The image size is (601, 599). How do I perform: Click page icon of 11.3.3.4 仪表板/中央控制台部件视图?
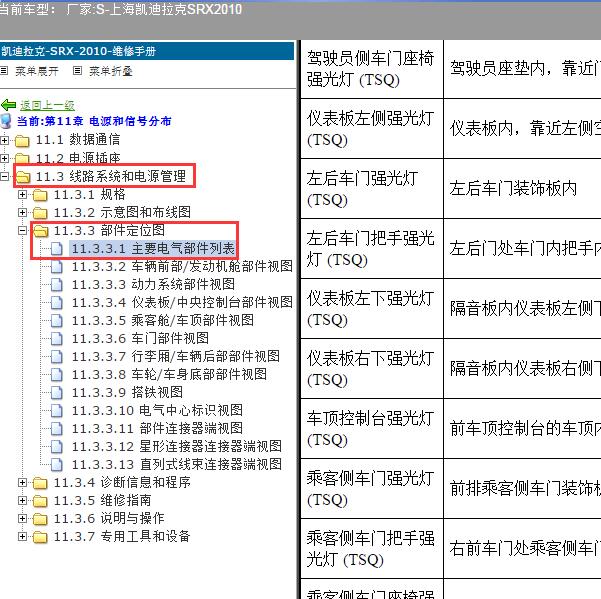(x=57, y=303)
